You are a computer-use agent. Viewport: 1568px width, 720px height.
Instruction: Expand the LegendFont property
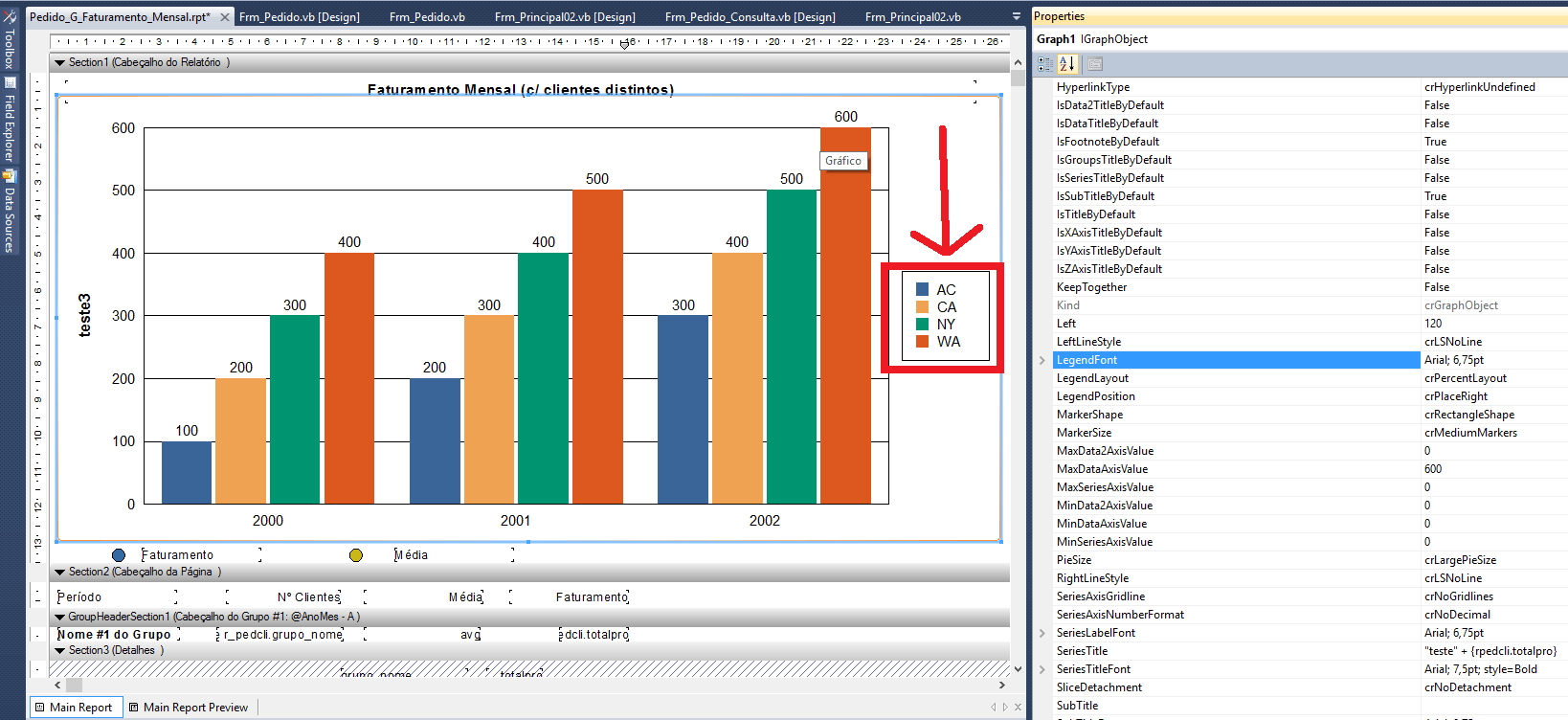1042,360
